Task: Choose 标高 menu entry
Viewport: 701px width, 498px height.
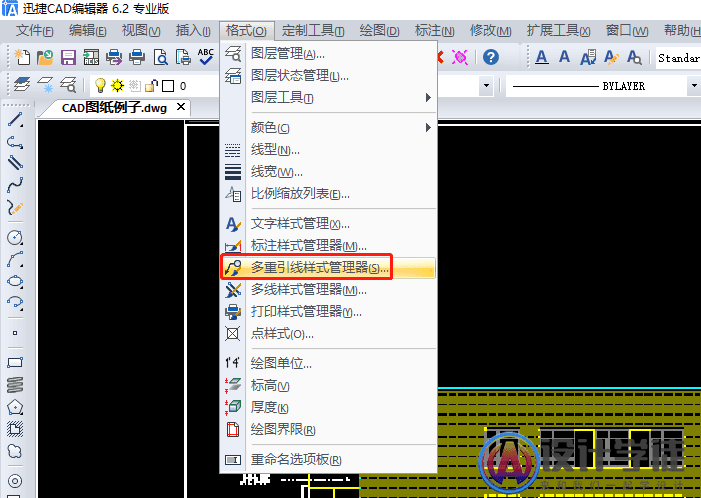Action: 328,385
